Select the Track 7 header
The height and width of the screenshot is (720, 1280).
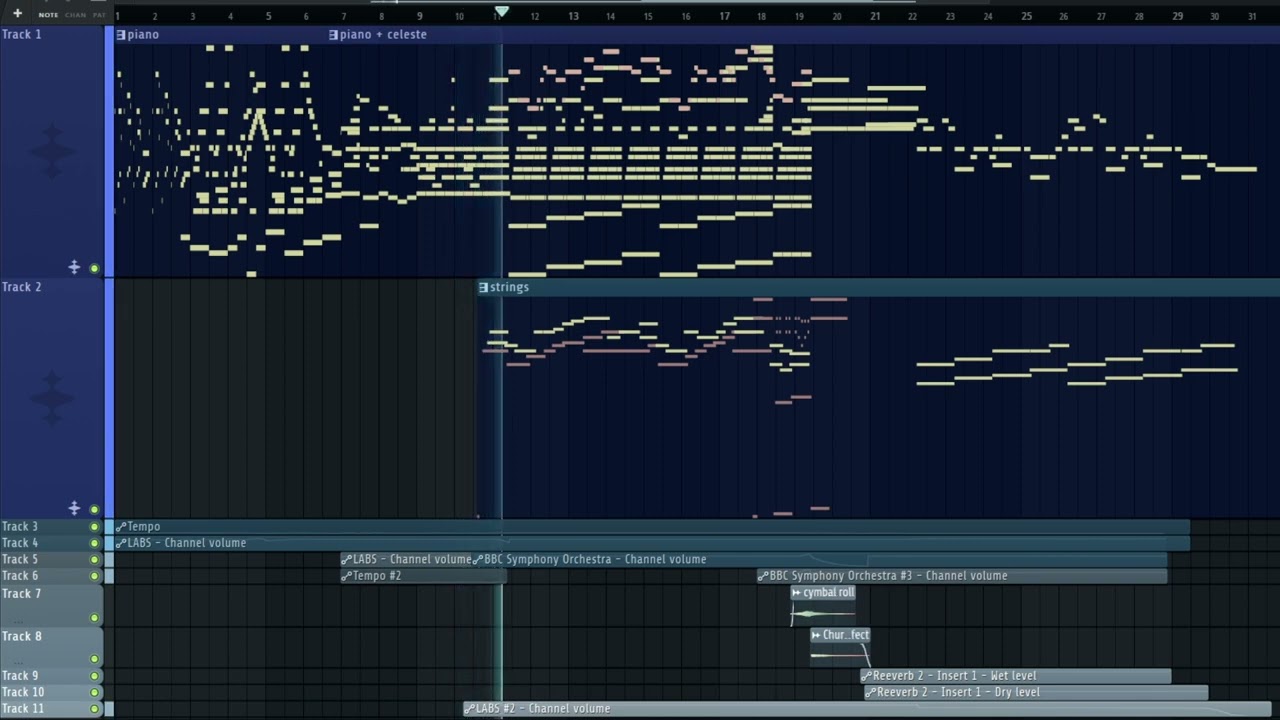tap(52, 605)
